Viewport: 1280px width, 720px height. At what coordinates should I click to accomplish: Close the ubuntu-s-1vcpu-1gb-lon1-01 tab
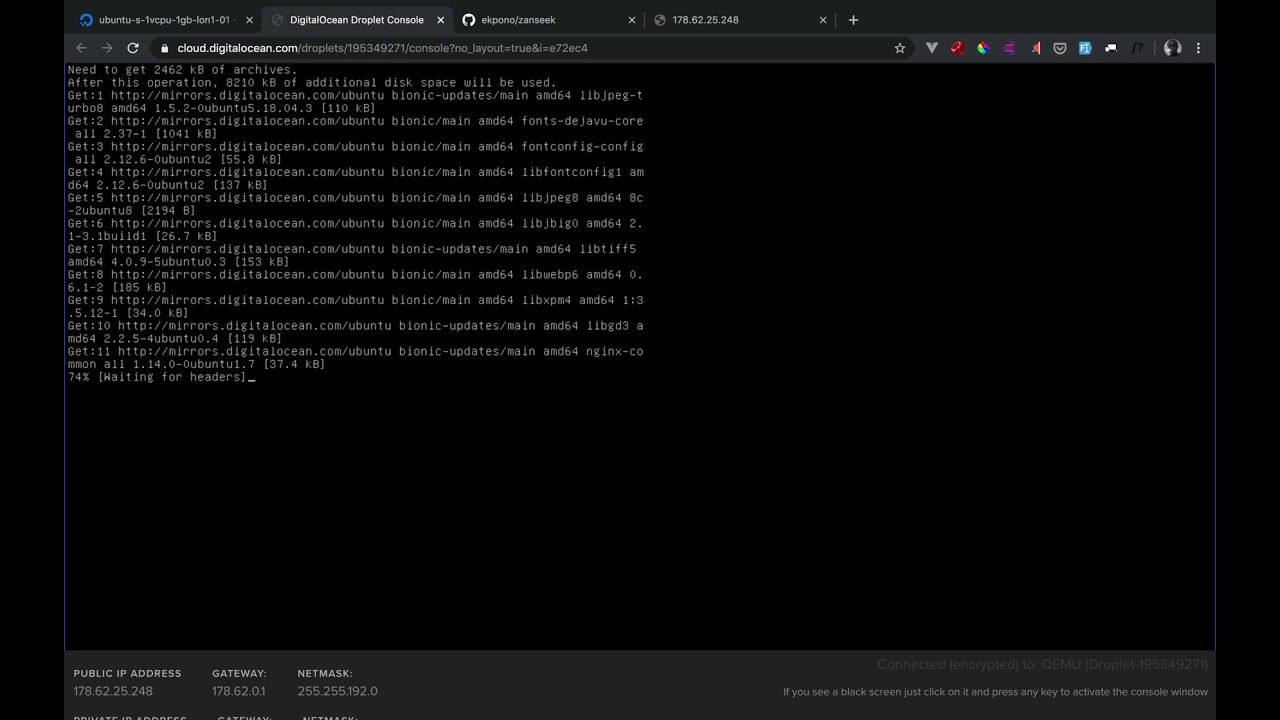pyautogui.click(x=250, y=20)
